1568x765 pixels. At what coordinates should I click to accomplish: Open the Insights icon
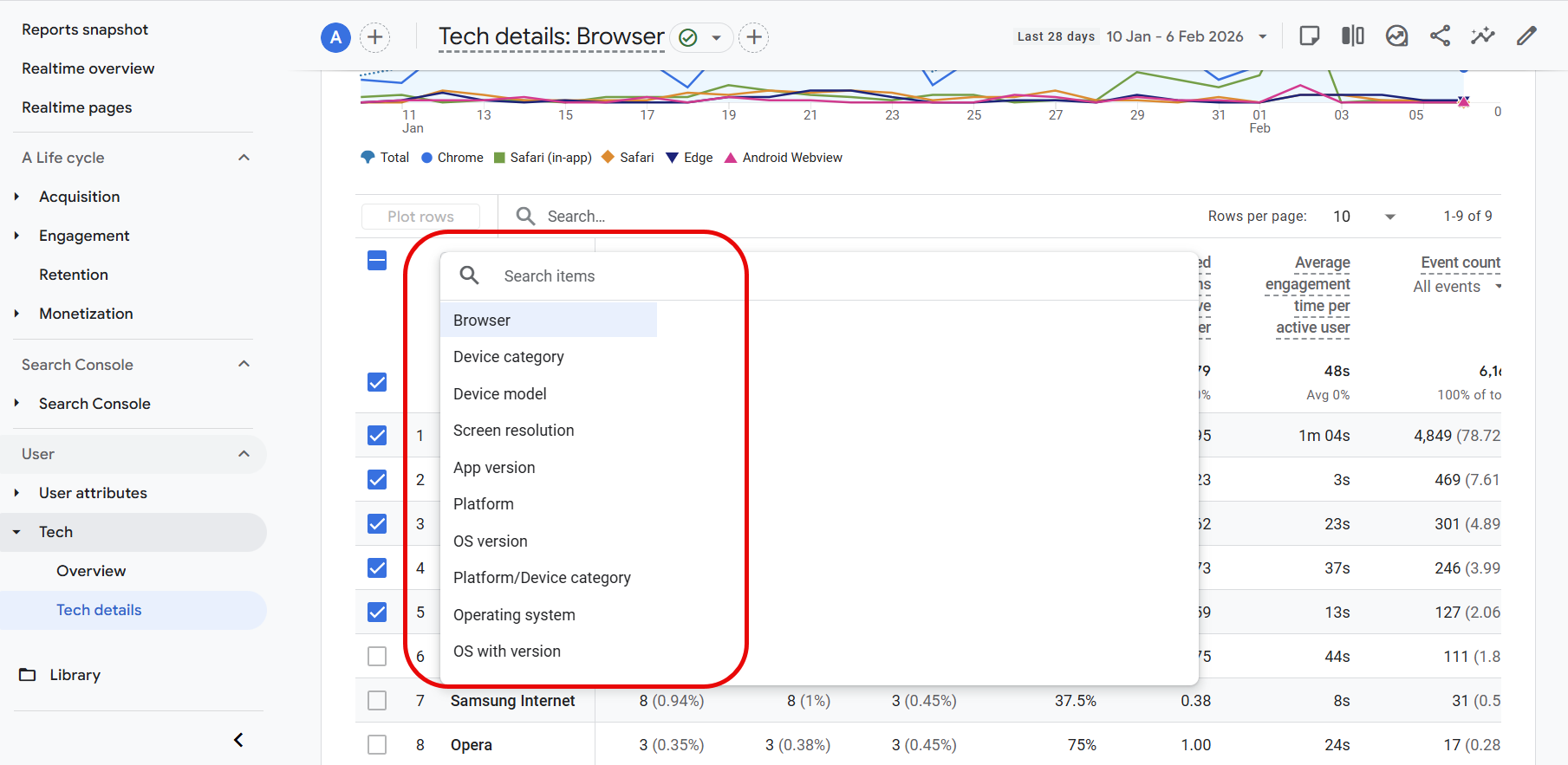click(1396, 36)
